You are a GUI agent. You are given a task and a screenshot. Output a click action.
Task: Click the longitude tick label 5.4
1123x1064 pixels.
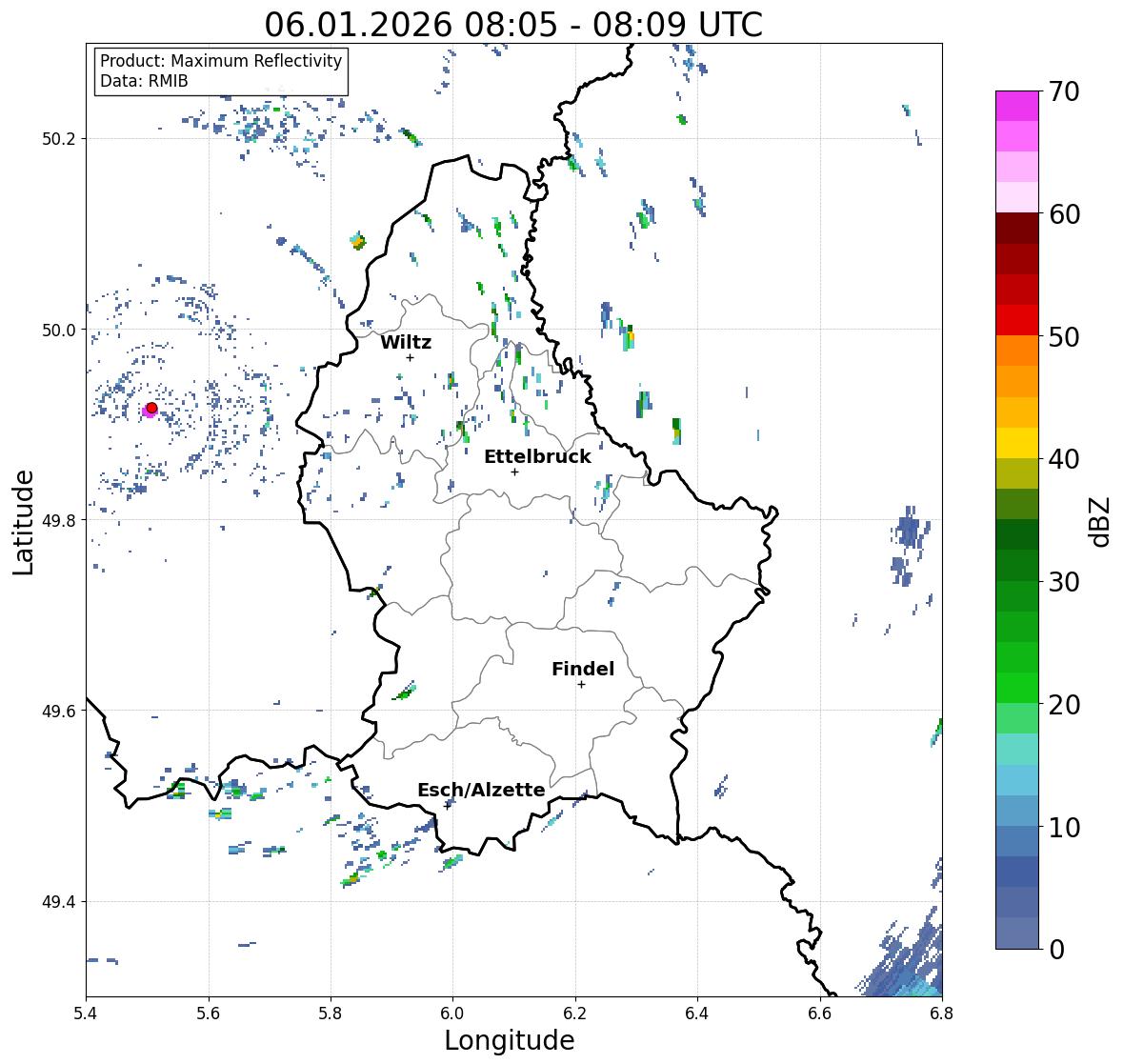[x=86, y=1014]
